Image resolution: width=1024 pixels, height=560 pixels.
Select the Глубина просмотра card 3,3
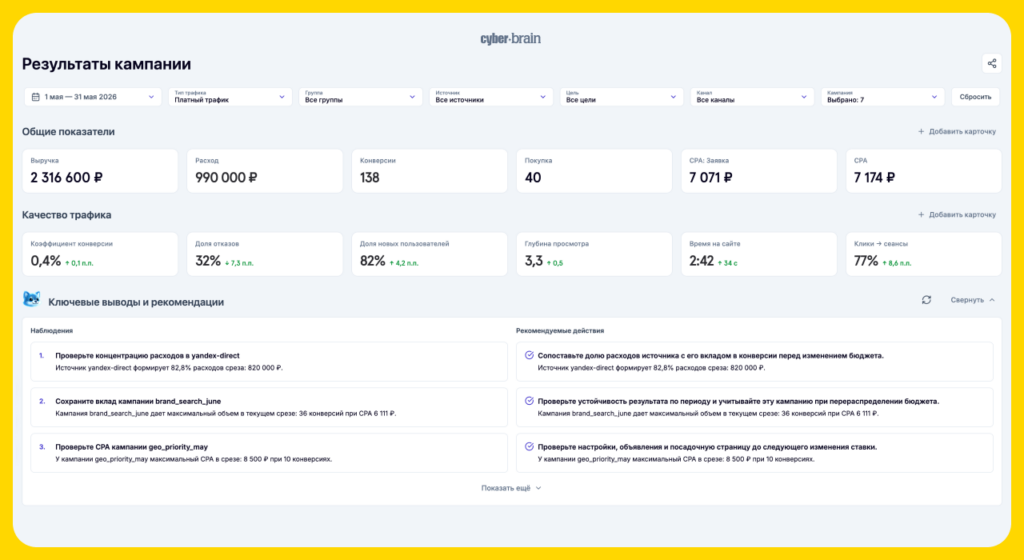pos(594,254)
